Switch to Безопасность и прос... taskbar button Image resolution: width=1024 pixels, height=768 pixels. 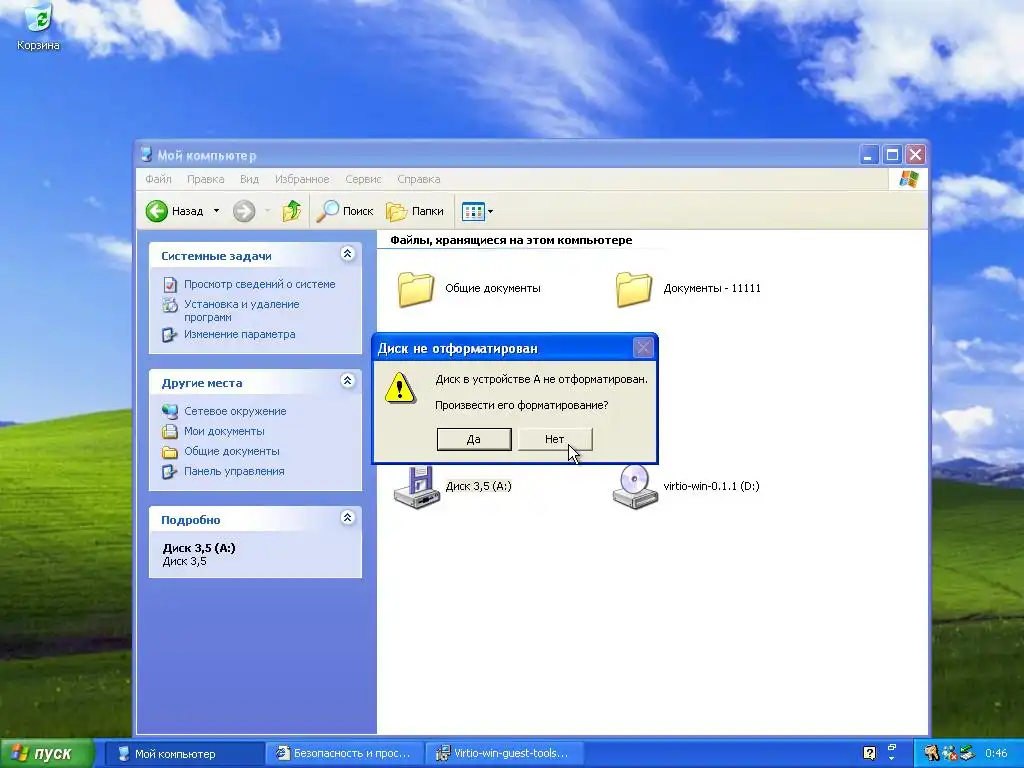345,754
